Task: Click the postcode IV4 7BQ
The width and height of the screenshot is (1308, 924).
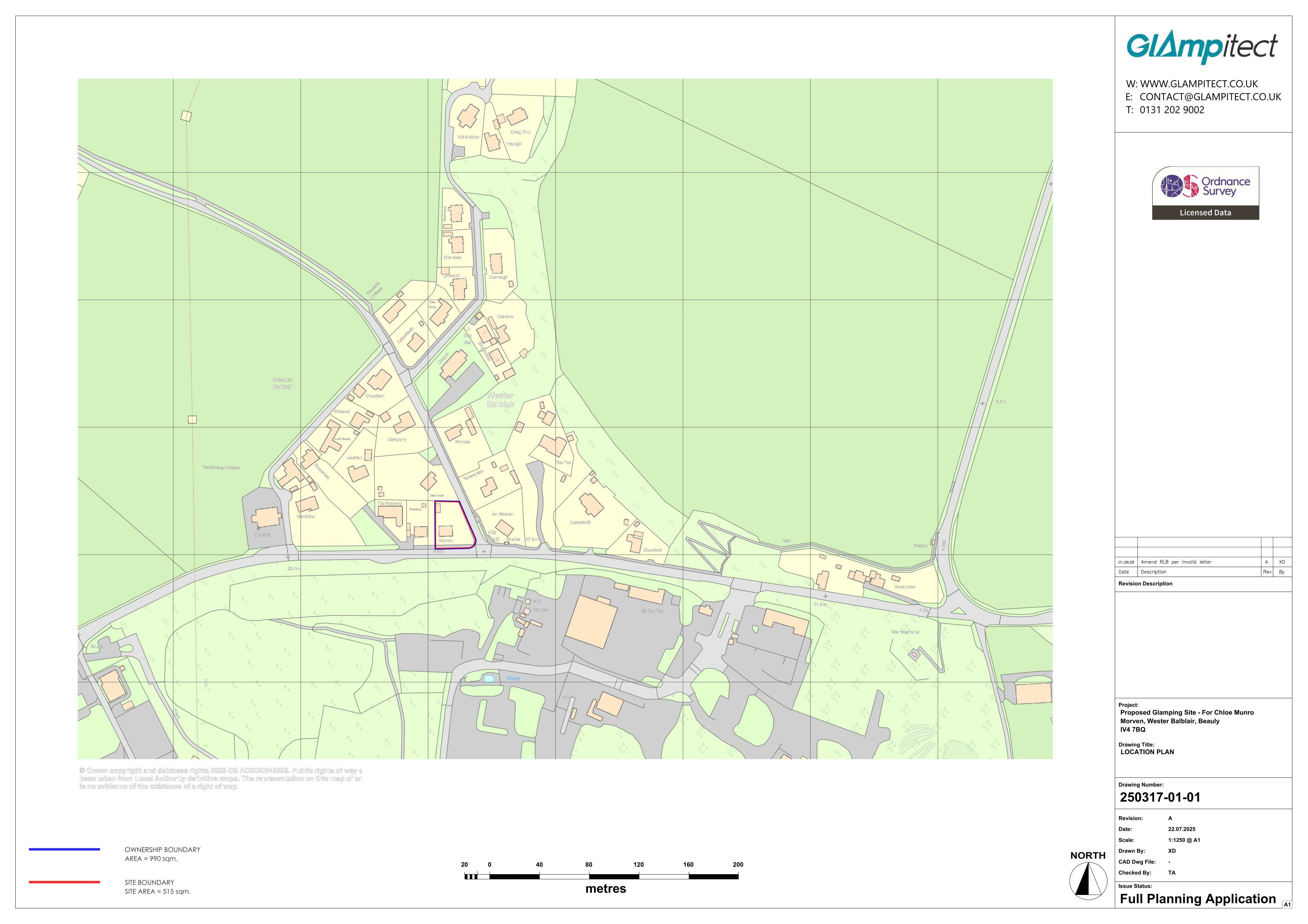Action: [x=1133, y=730]
